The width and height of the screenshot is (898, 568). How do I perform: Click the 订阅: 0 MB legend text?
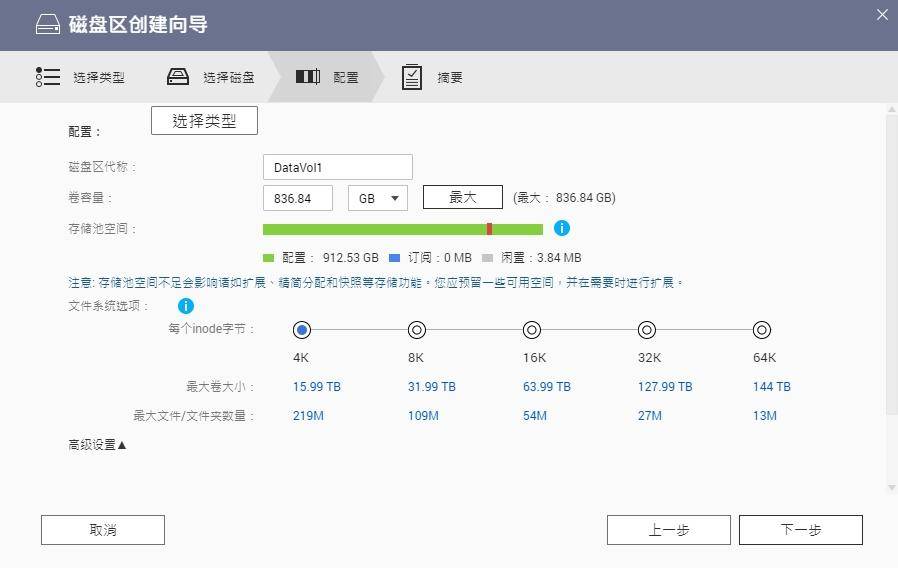pyautogui.click(x=440, y=258)
